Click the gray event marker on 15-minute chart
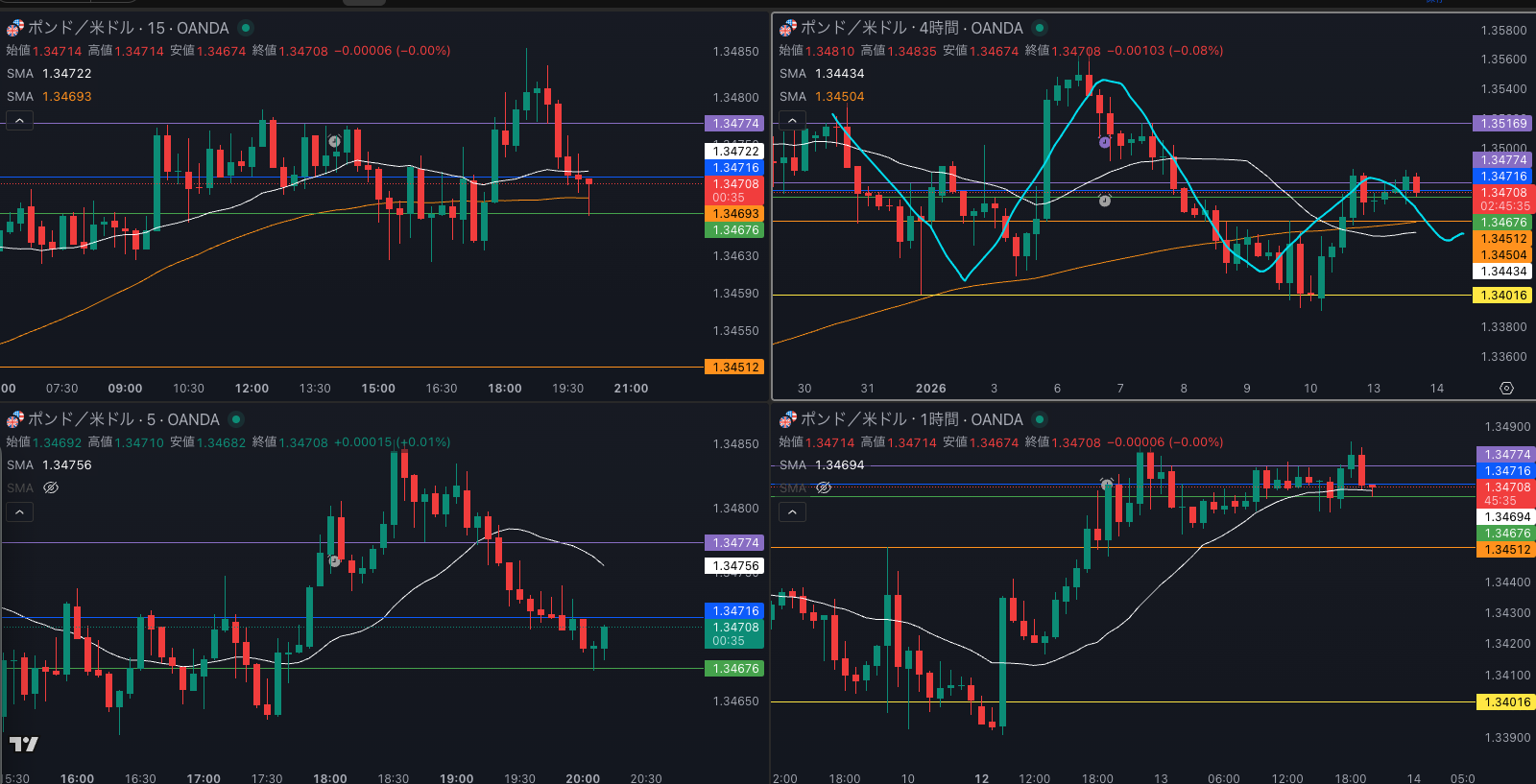1536x784 pixels. (334, 141)
